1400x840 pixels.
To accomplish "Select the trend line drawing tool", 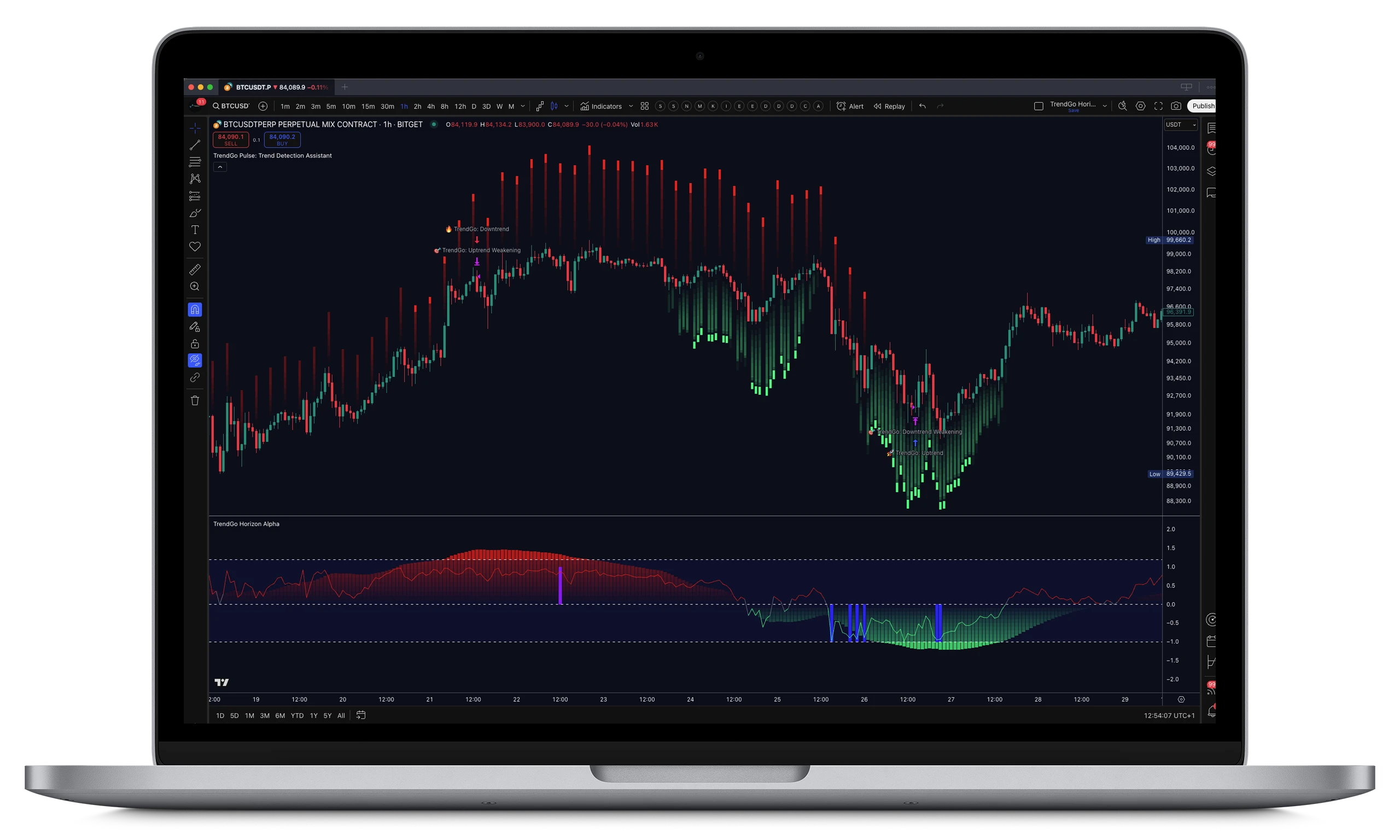I will click(x=195, y=145).
